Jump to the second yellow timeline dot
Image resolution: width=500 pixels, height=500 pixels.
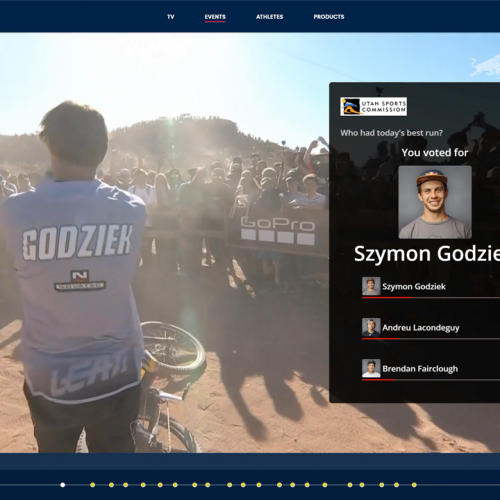click(x=111, y=485)
